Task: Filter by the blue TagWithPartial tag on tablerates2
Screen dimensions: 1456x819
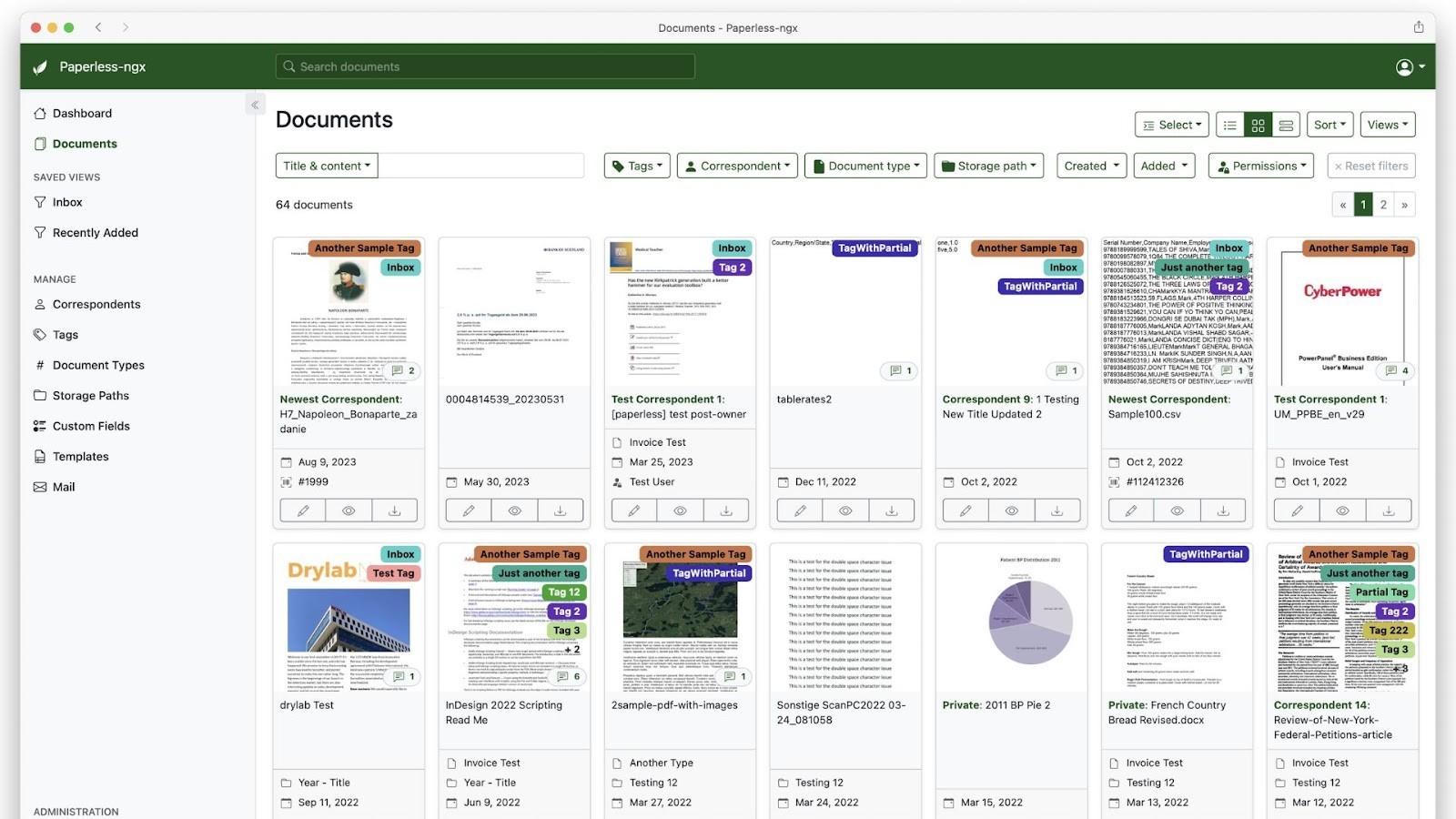Action: (874, 248)
